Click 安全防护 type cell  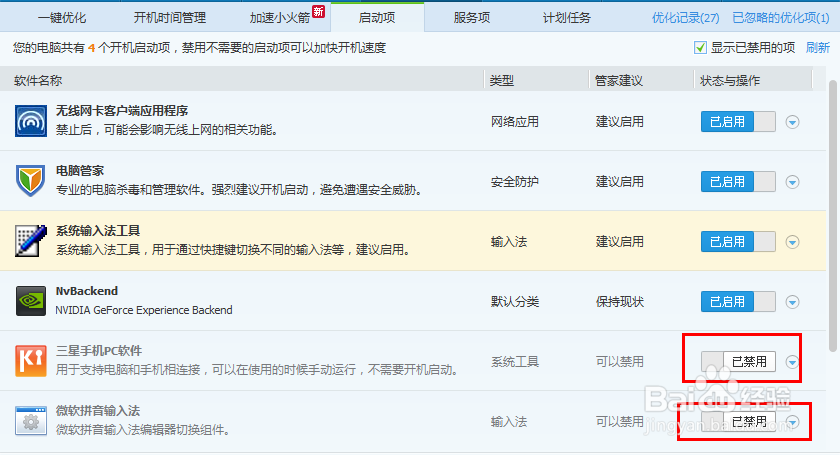(515, 182)
